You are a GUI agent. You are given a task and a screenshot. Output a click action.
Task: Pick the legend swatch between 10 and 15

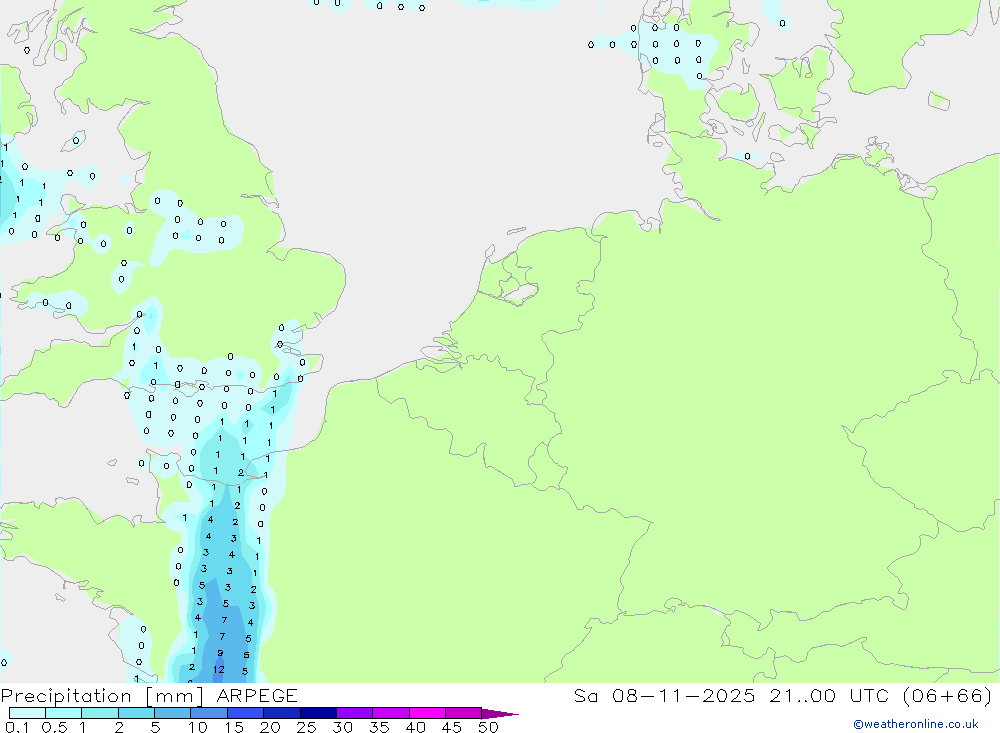click(x=209, y=713)
